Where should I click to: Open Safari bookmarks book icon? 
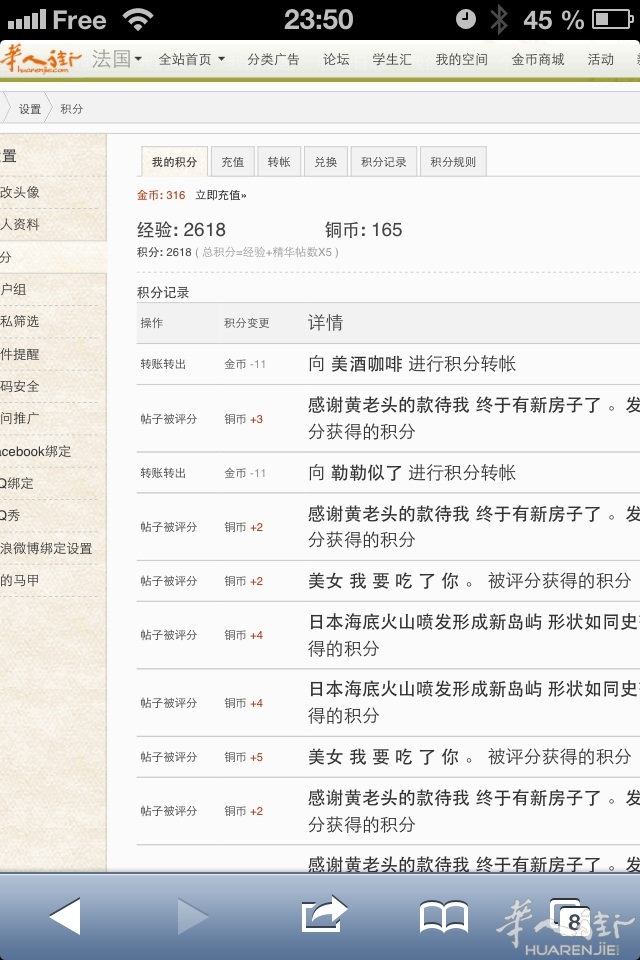point(443,915)
